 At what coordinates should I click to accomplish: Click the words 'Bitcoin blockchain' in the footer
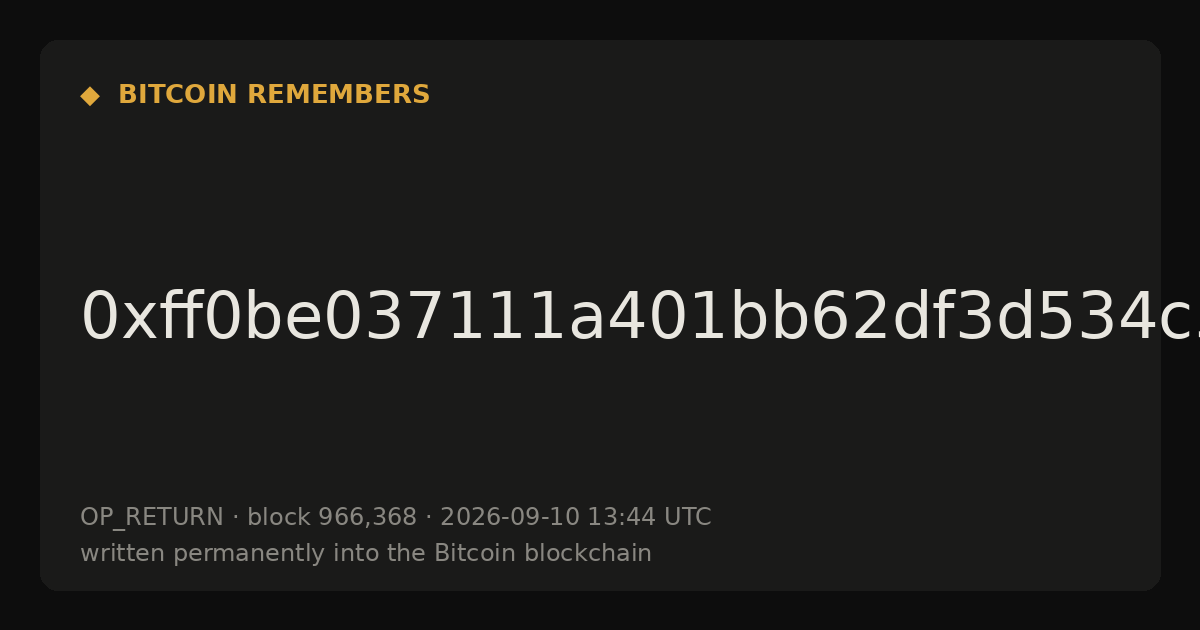543,553
